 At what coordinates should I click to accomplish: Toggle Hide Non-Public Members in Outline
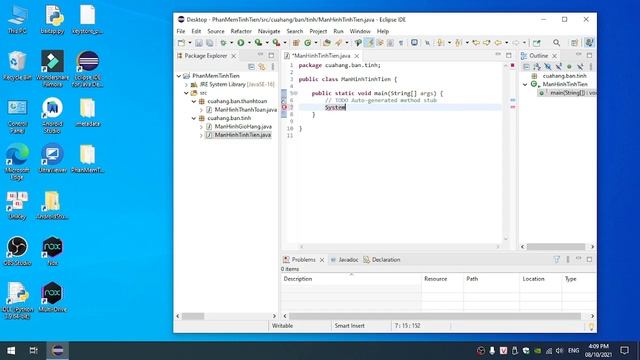click(x=569, y=67)
